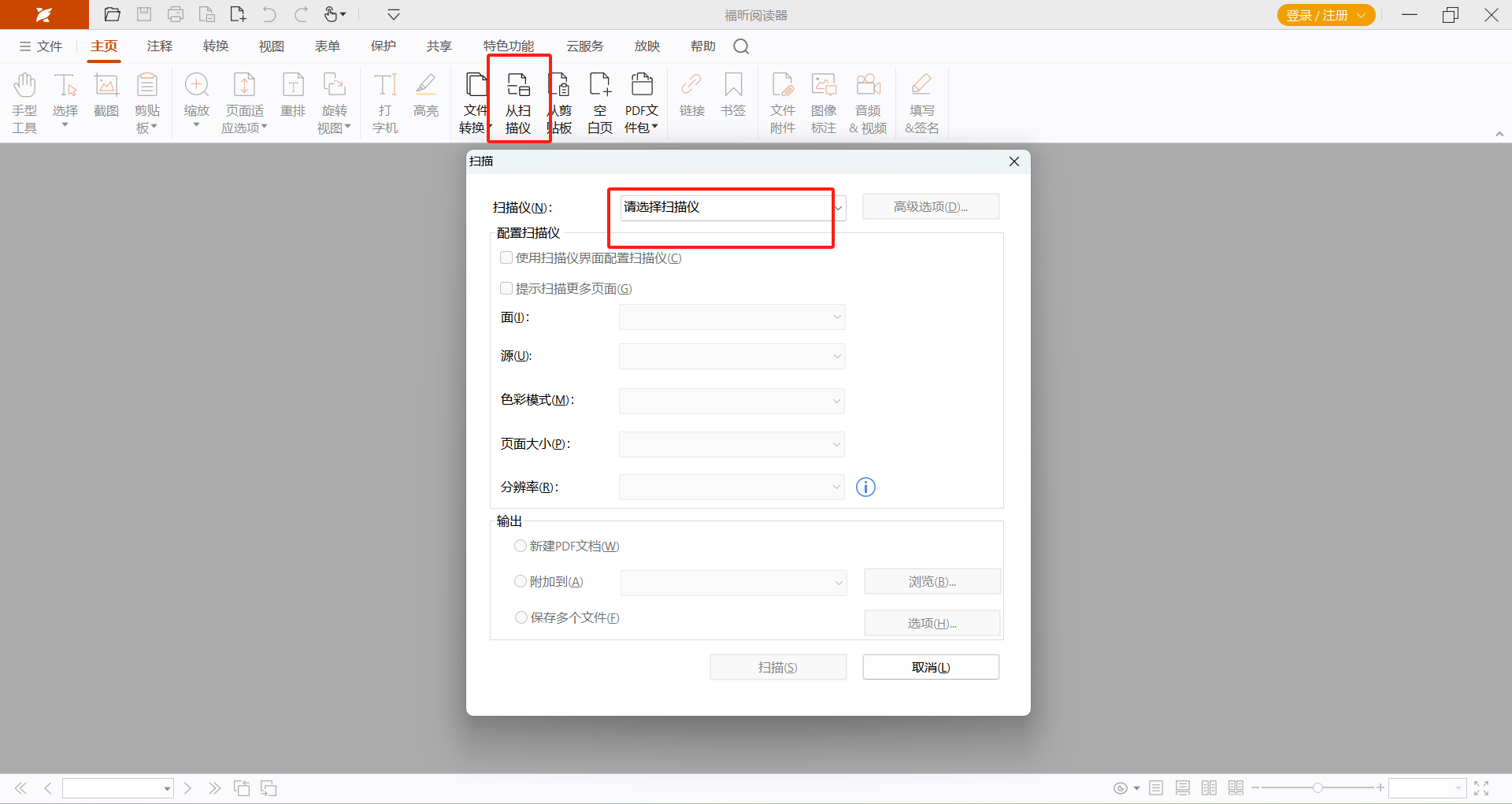The image size is (1512, 804).
Task: Click the Zoom (缩放) tool
Action: point(197,100)
